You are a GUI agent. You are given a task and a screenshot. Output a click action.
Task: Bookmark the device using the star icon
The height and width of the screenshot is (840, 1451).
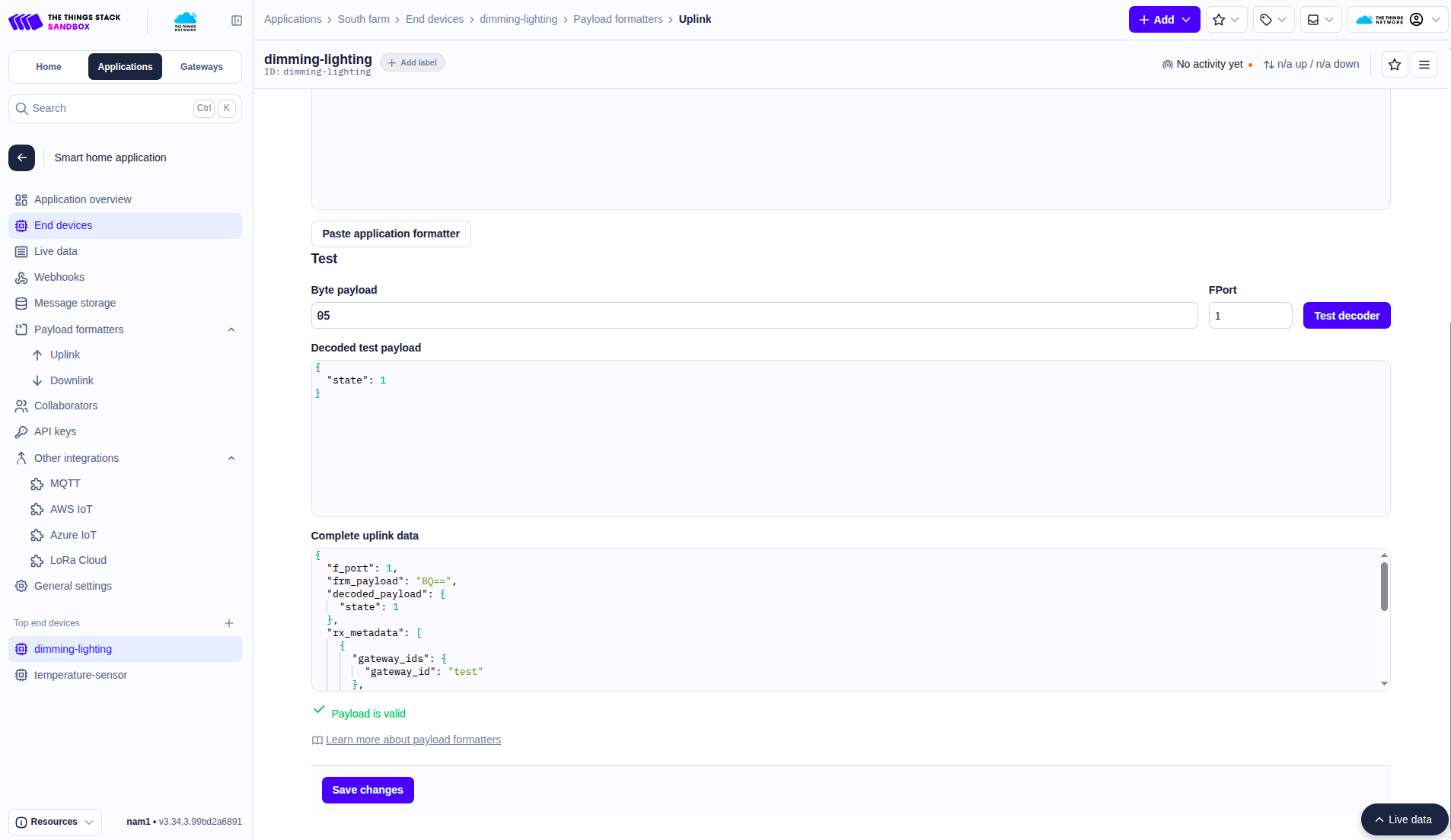pyautogui.click(x=1394, y=65)
